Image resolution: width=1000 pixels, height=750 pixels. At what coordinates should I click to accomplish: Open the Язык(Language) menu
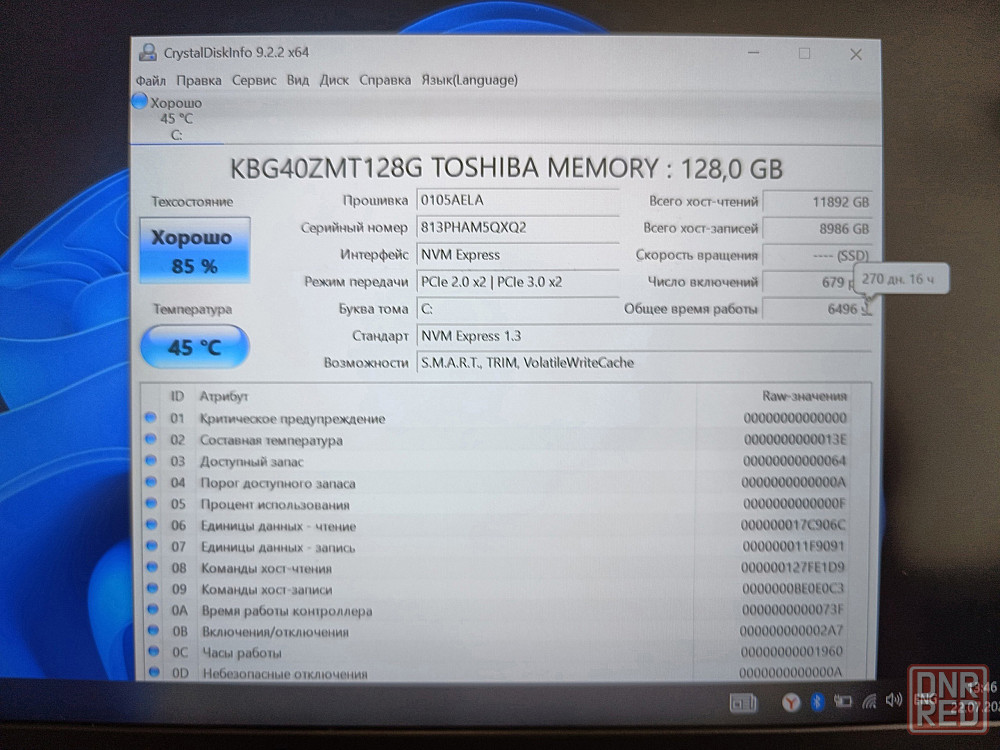(469, 80)
